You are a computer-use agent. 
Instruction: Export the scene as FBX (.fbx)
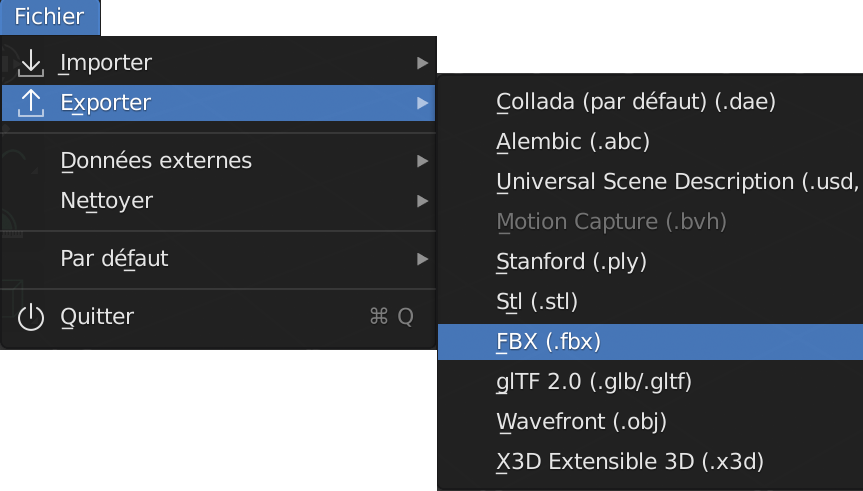click(x=548, y=342)
